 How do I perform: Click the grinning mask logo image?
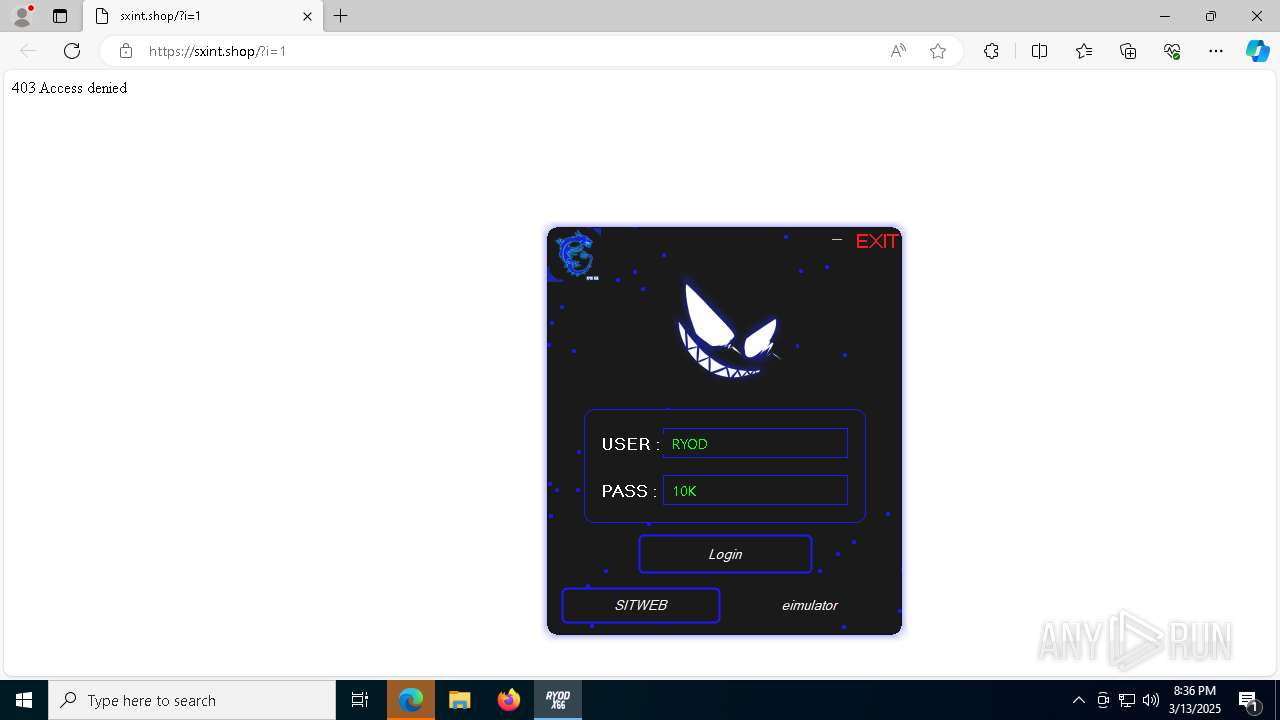728,330
